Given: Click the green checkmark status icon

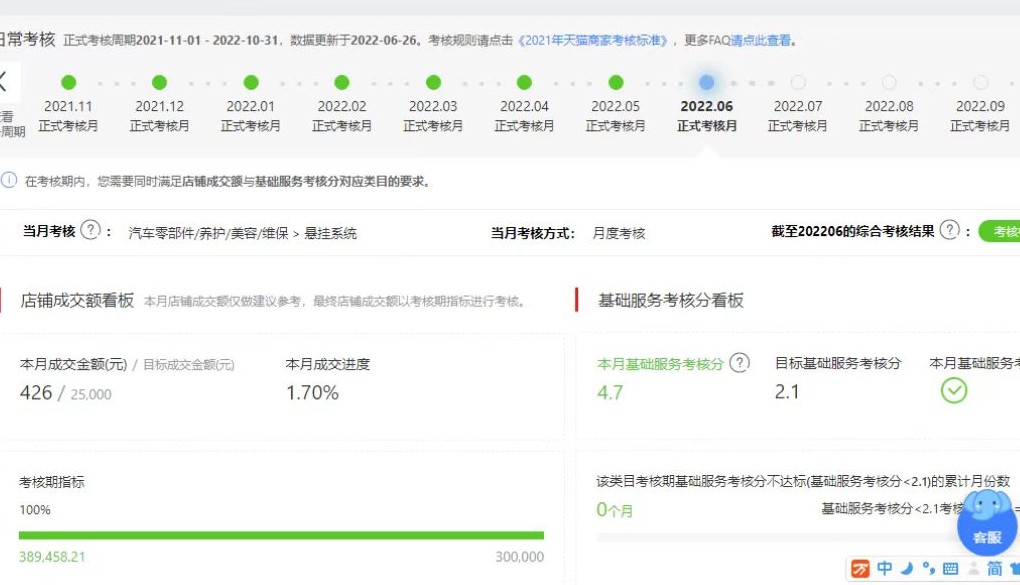Looking at the screenshot, I should [x=954, y=390].
